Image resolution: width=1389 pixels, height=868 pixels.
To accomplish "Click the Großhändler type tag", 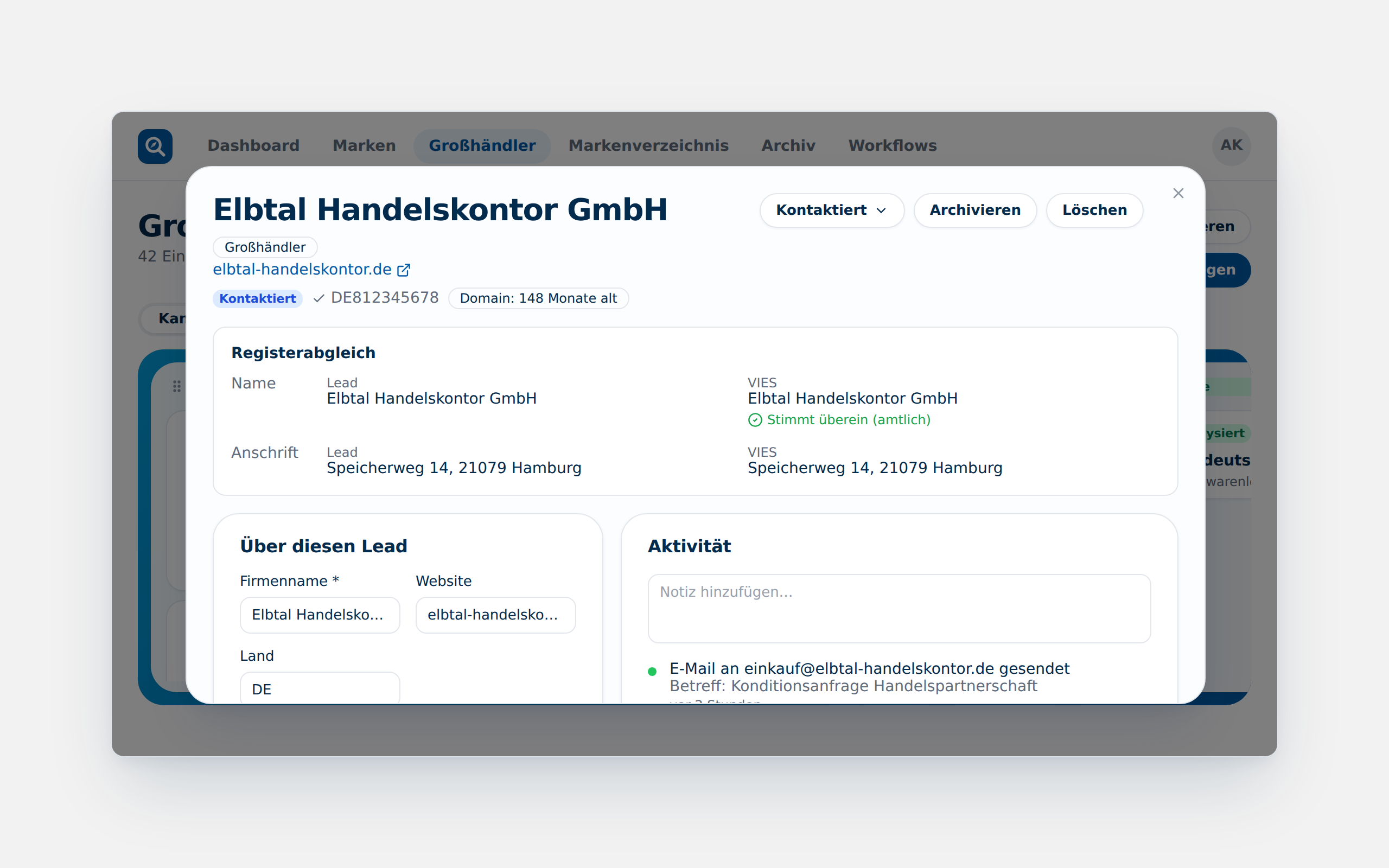I will 265,247.
